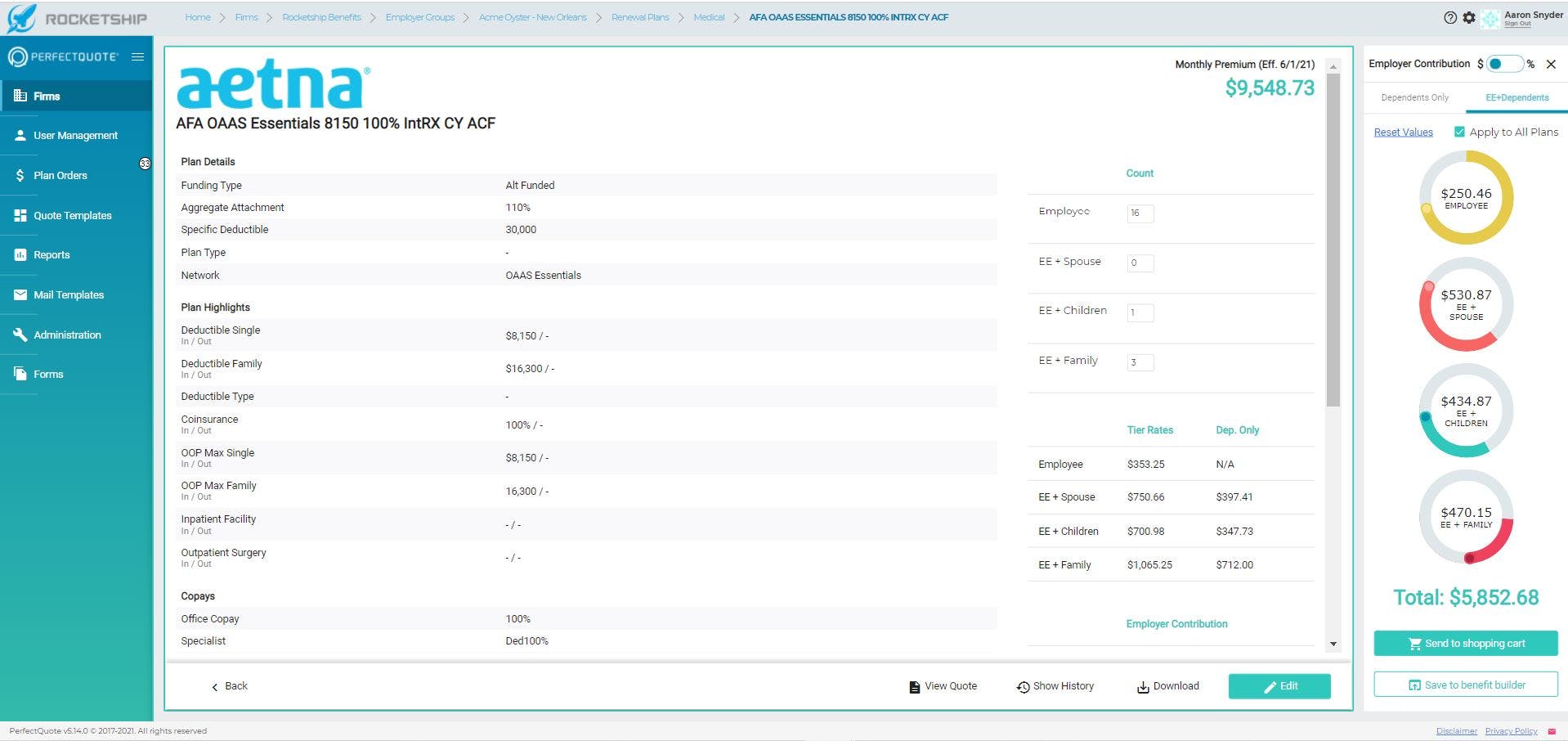Viewport: 1568px width, 741px height.
Task: Adjust the Employee contribution dial handle
Action: [x=1427, y=209]
